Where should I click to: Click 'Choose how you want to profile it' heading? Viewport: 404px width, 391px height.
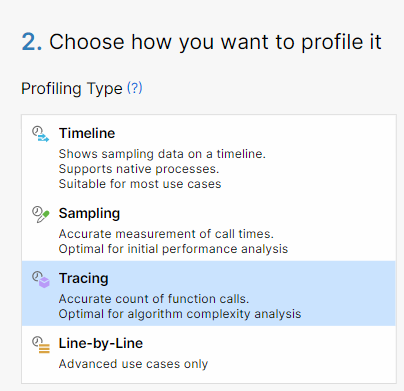coord(215,42)
